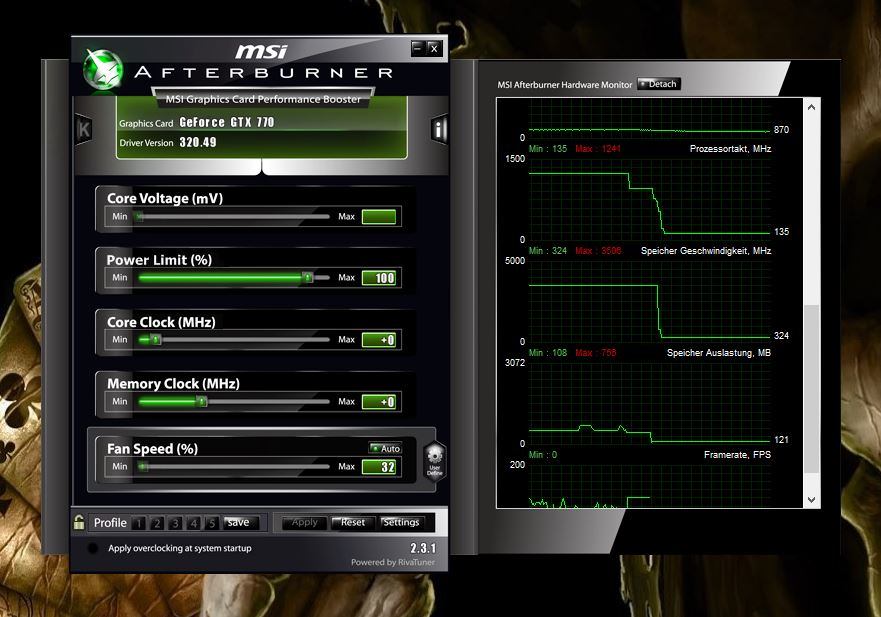Viewport: 881px width, 617px height.
Task: Click the Memory Clock (MHz) label
Action: (x=173, y=383)
